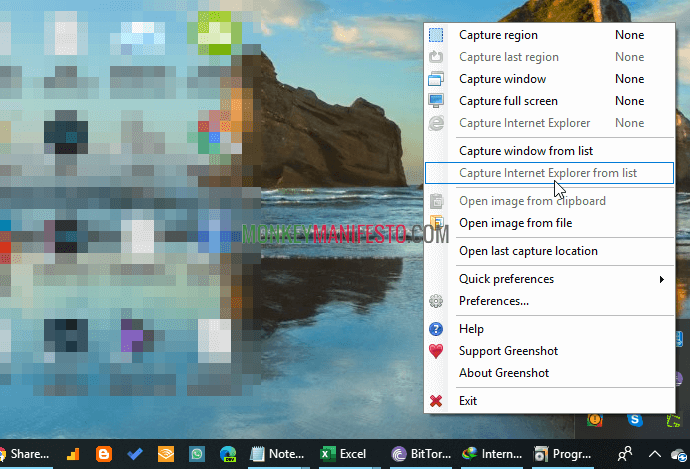
Task: Switch to the Progr... taskbar window
Action: [563, 454]
